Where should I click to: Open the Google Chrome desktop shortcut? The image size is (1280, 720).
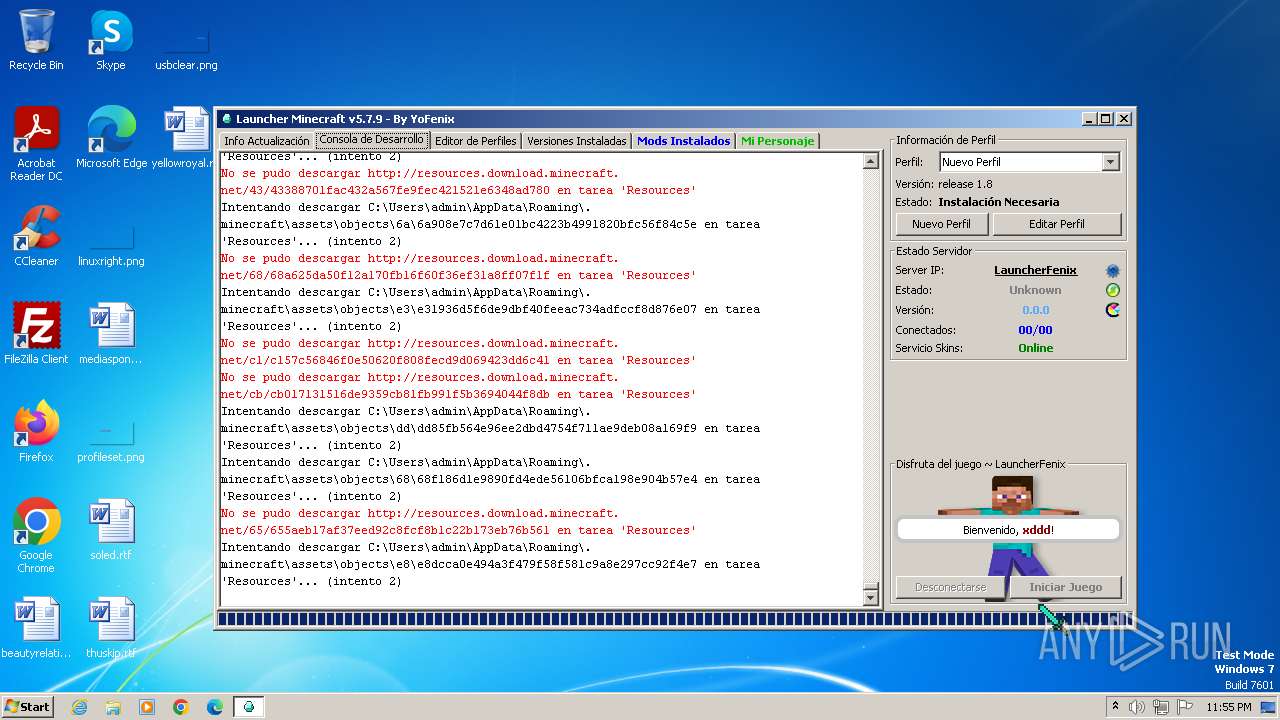pyautogui.click(x=36, y=536)
